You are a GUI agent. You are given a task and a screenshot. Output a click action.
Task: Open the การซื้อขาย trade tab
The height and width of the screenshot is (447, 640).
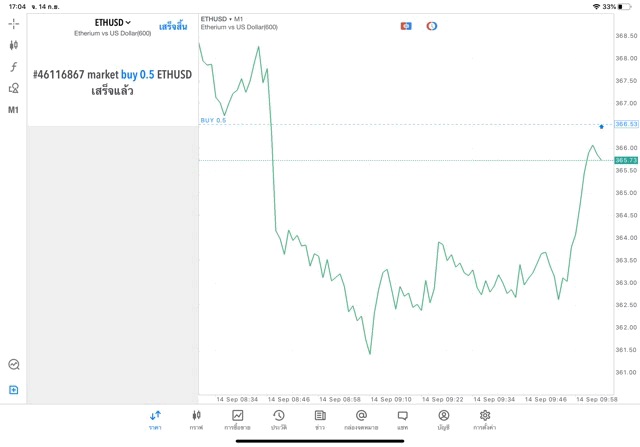click(x=237, y=420)
